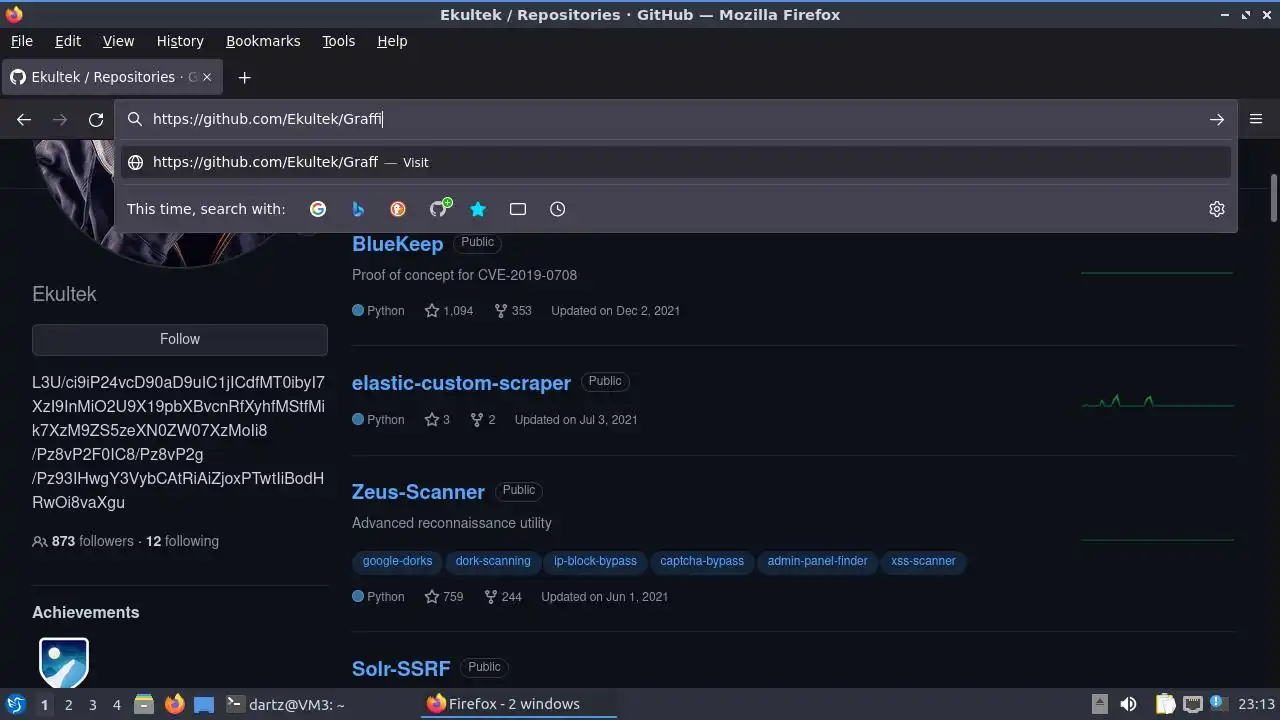The image size is (1280, 720).
Task: Click the dork-scanning topic tag
Action: coord(493,561)
